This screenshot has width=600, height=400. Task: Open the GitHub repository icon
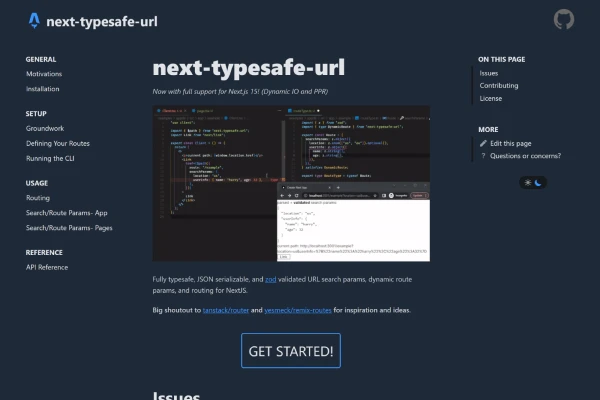(564, 20)
